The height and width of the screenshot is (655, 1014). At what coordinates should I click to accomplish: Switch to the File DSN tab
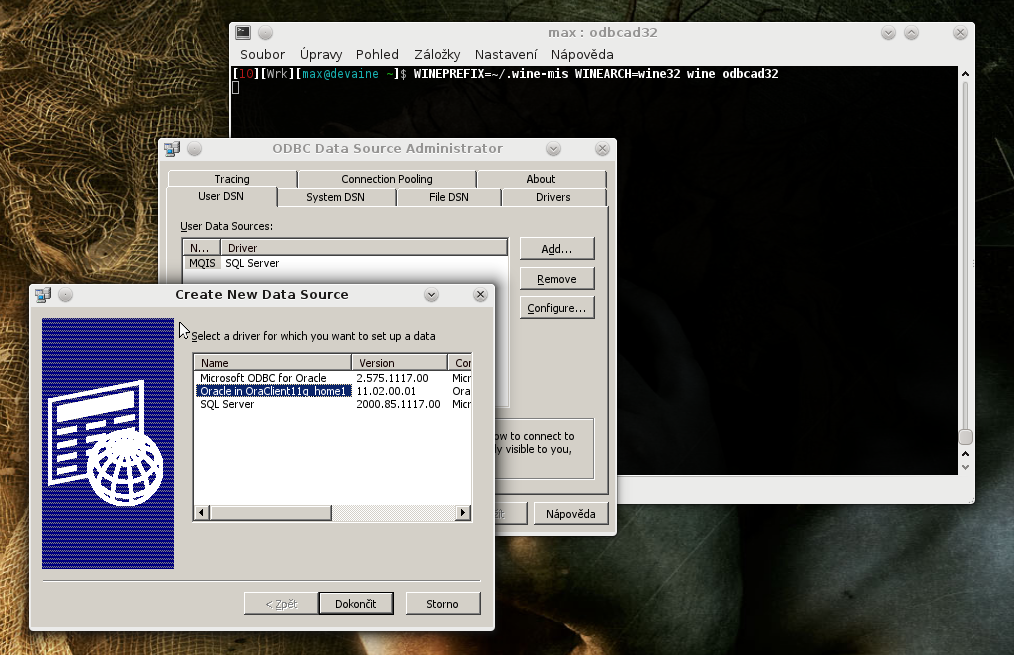pos(449,197)
